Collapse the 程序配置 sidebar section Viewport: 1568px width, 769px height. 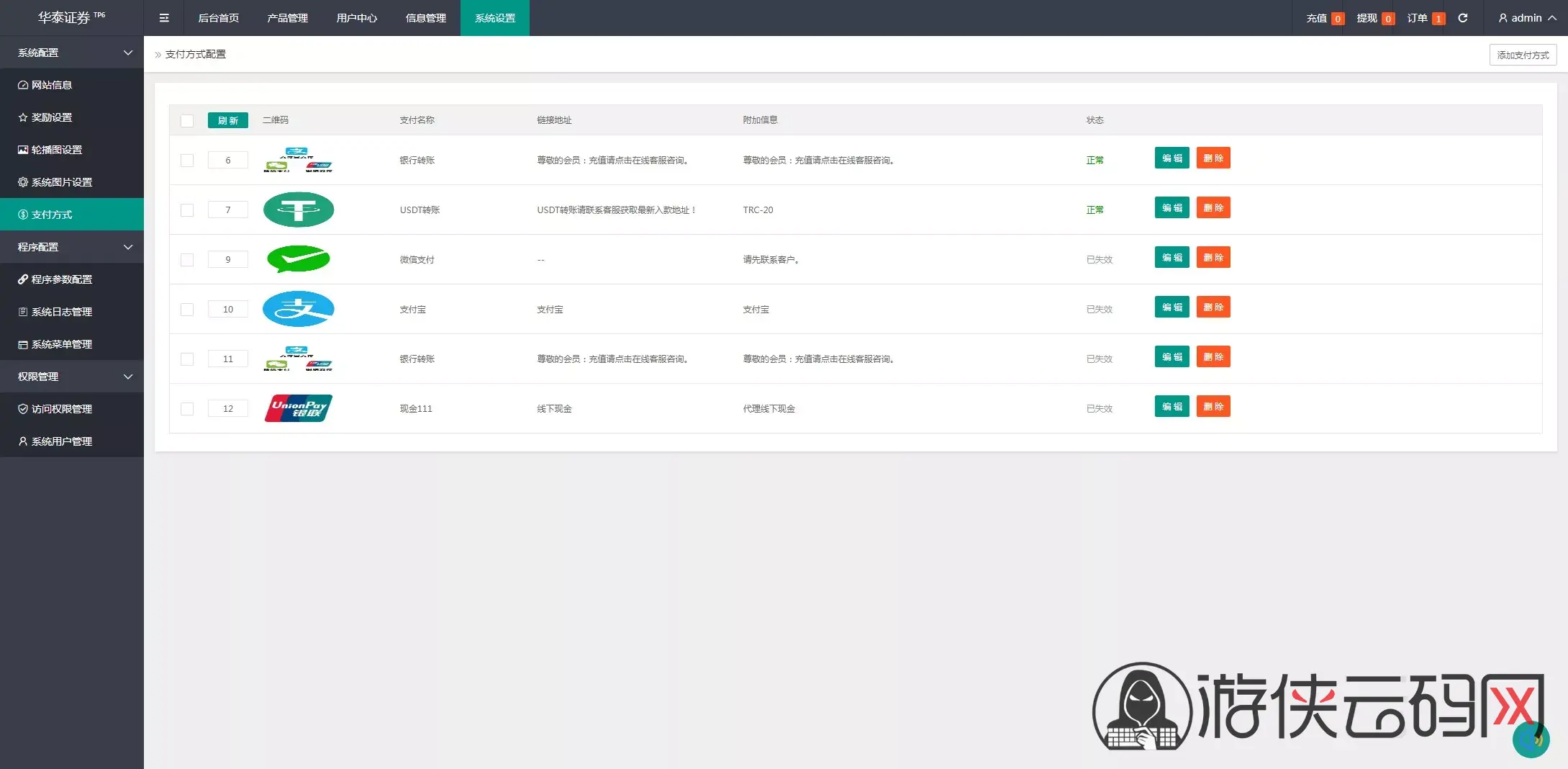point(72,247)
